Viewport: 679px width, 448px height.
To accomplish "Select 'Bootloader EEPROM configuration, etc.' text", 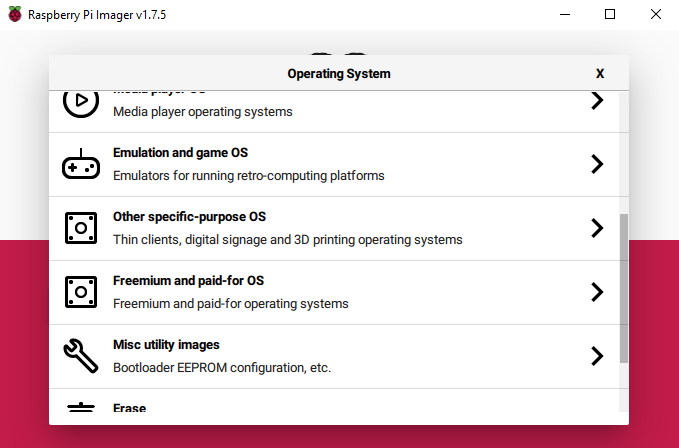I will (222, 367).
